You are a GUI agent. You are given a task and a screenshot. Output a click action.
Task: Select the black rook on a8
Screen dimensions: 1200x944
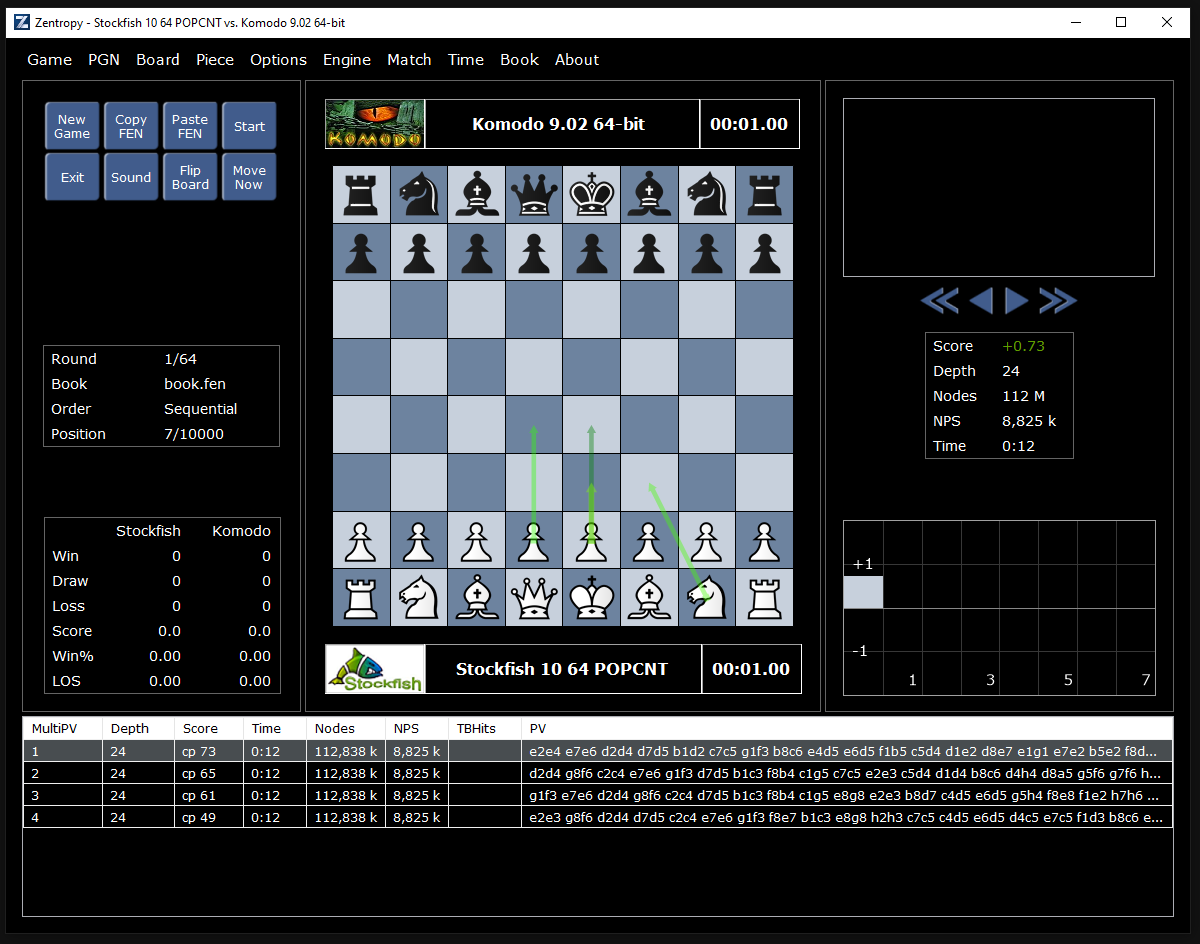point(361,195)
